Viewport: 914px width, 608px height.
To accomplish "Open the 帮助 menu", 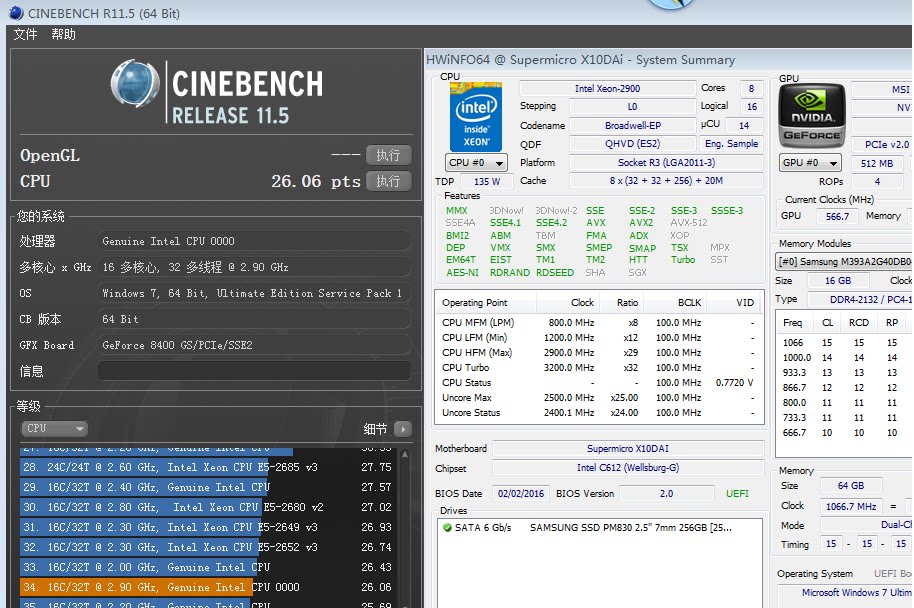I will tap(63, 34).
